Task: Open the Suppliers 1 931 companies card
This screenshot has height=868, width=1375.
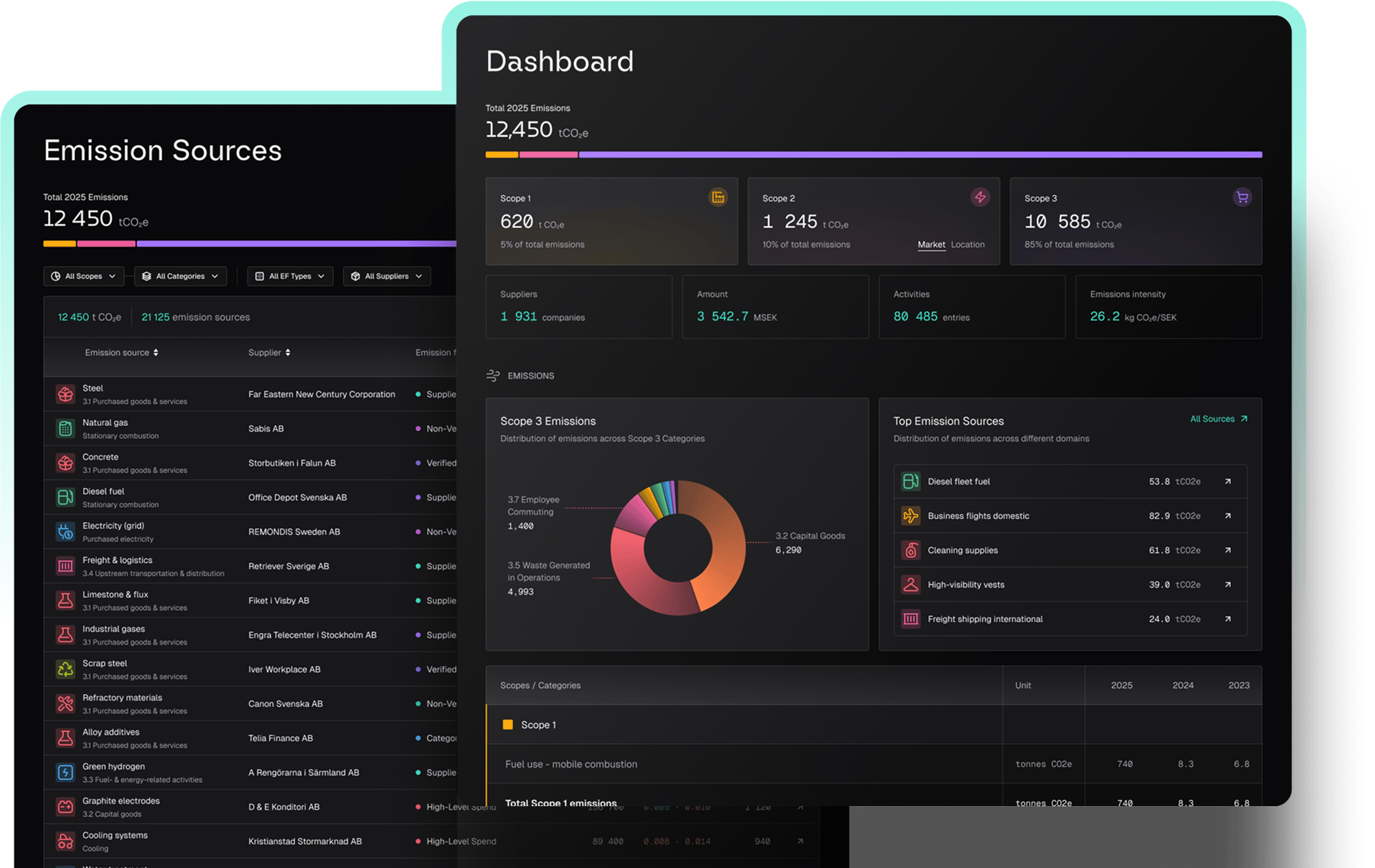Action: (x=579, y=307)
